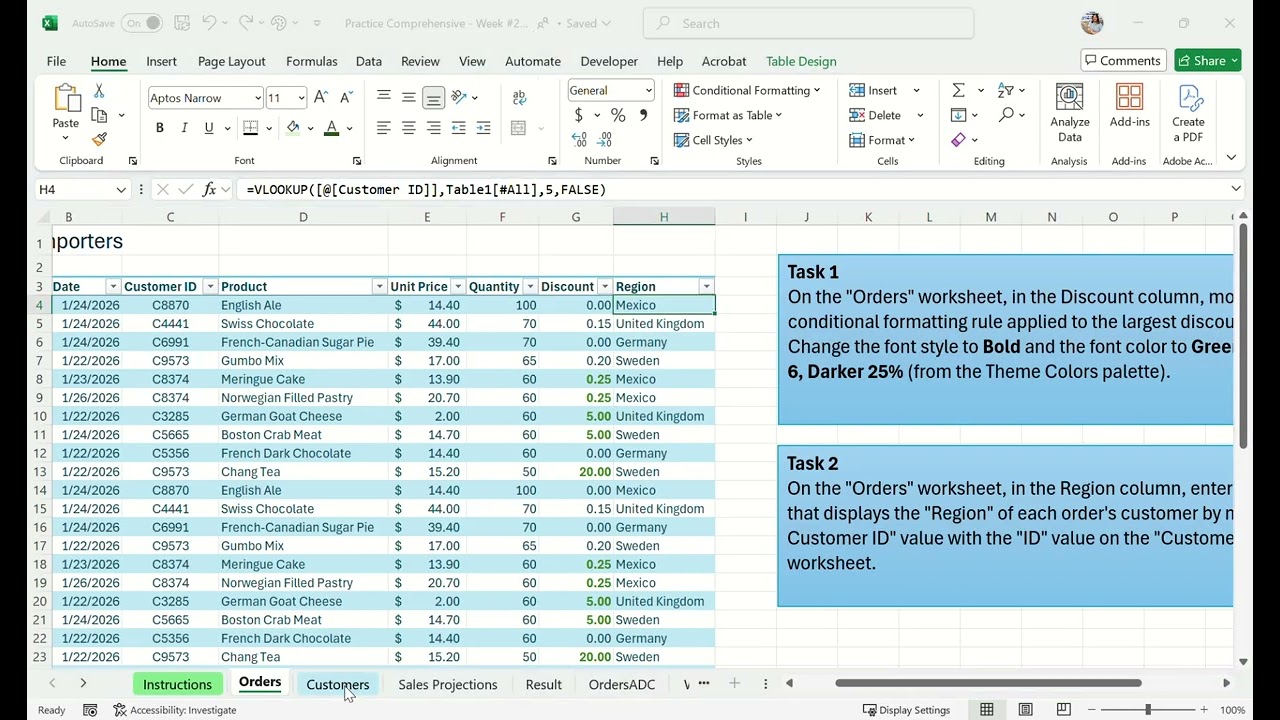Toggle Middle Align button
Viewport: 1280px width, 720px height.
click(x=408, y=97)
